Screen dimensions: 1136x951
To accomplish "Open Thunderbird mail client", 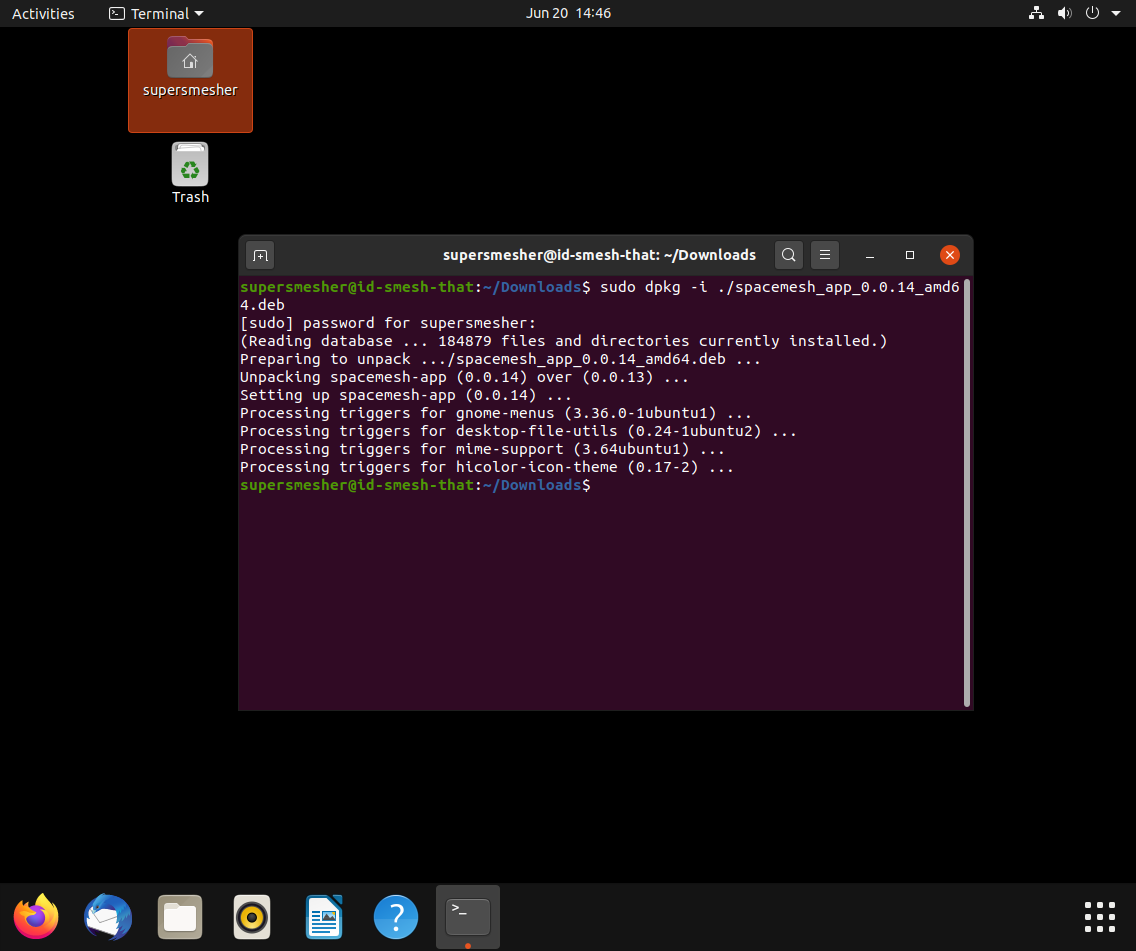I will pyautogui.click(x=107, y=916).
